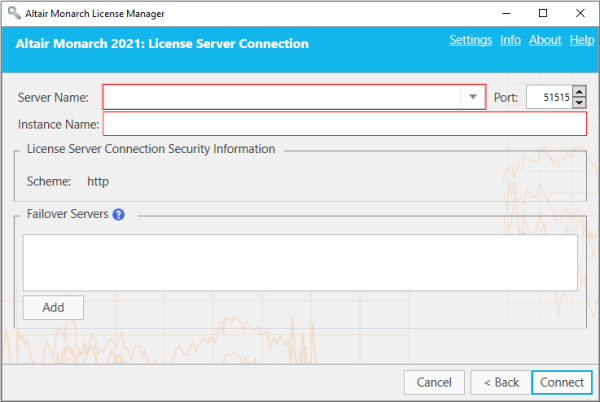The image size is (600, 402).
Task: Open the Info link
Action: (x=510, y=40)
